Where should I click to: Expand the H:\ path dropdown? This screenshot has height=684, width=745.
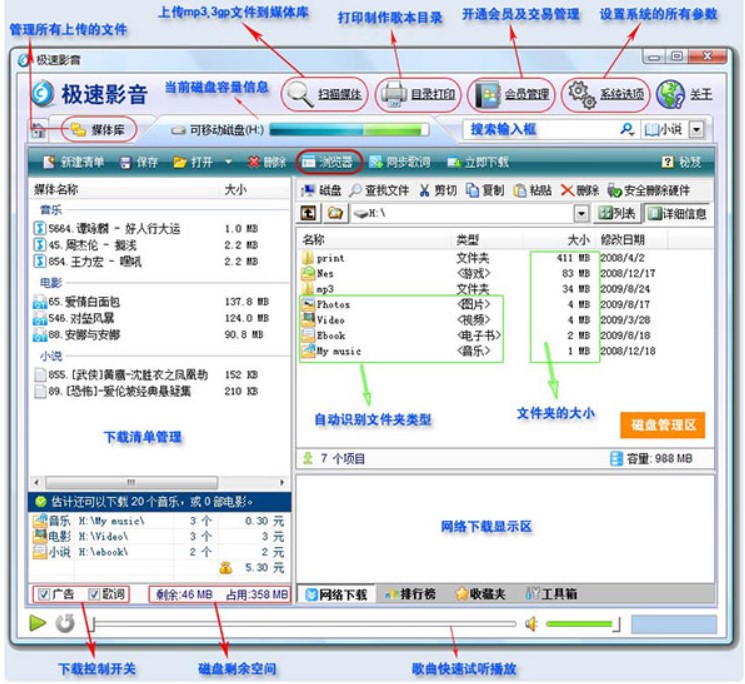pyautogui.click(x=581, y=214)
